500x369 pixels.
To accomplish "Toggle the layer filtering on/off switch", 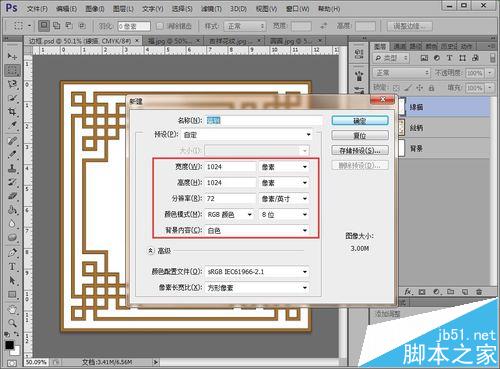I will coord(492,58).
